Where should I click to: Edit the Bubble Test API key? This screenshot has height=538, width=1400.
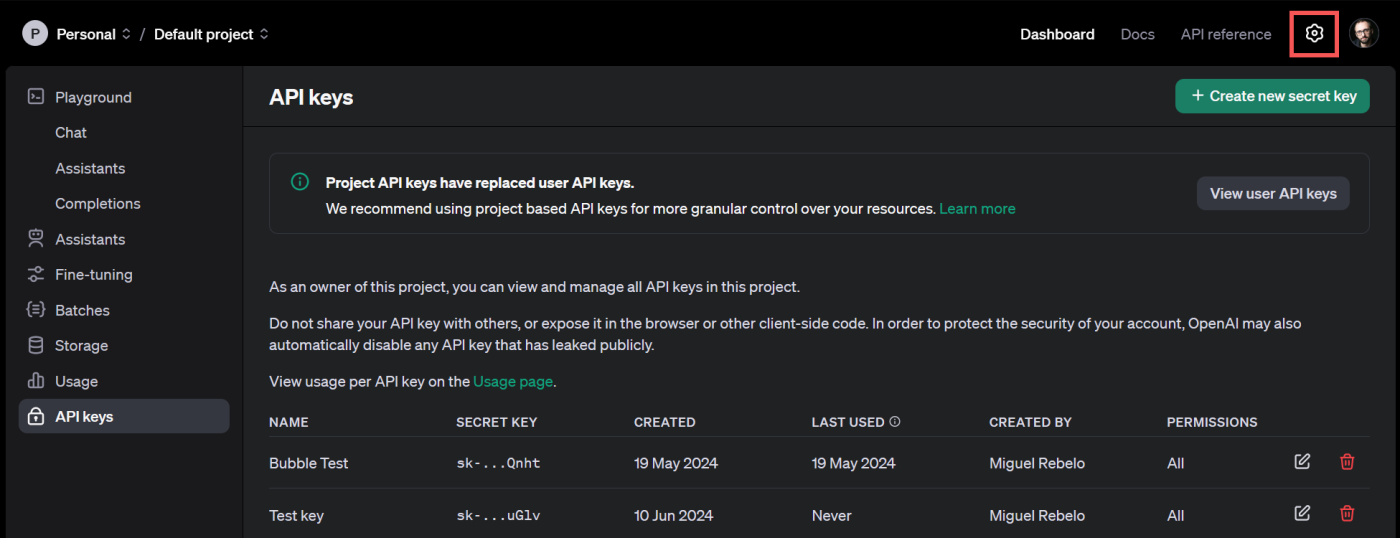point(1302,462)
